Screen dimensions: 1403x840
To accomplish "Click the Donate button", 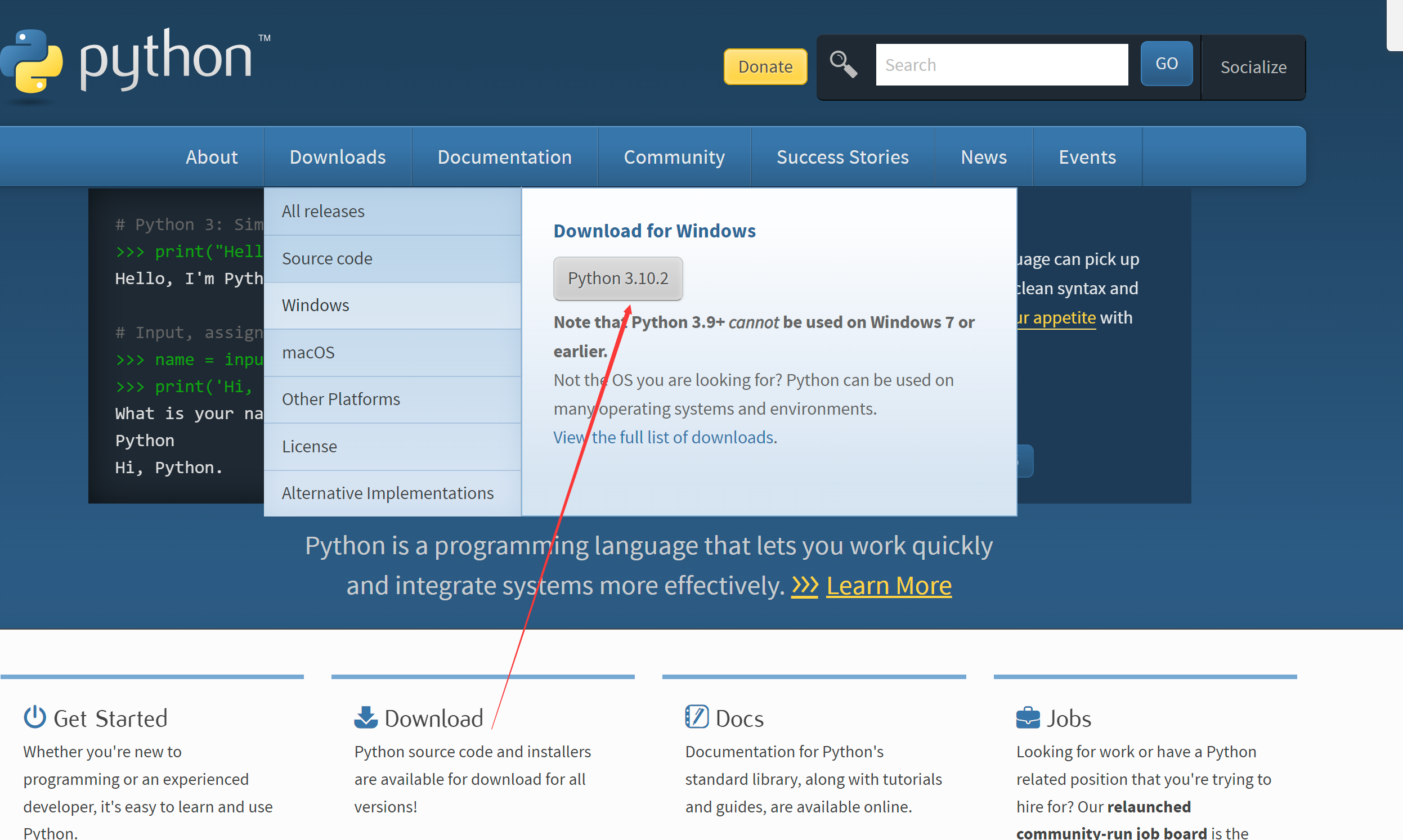I will (765, 67).
